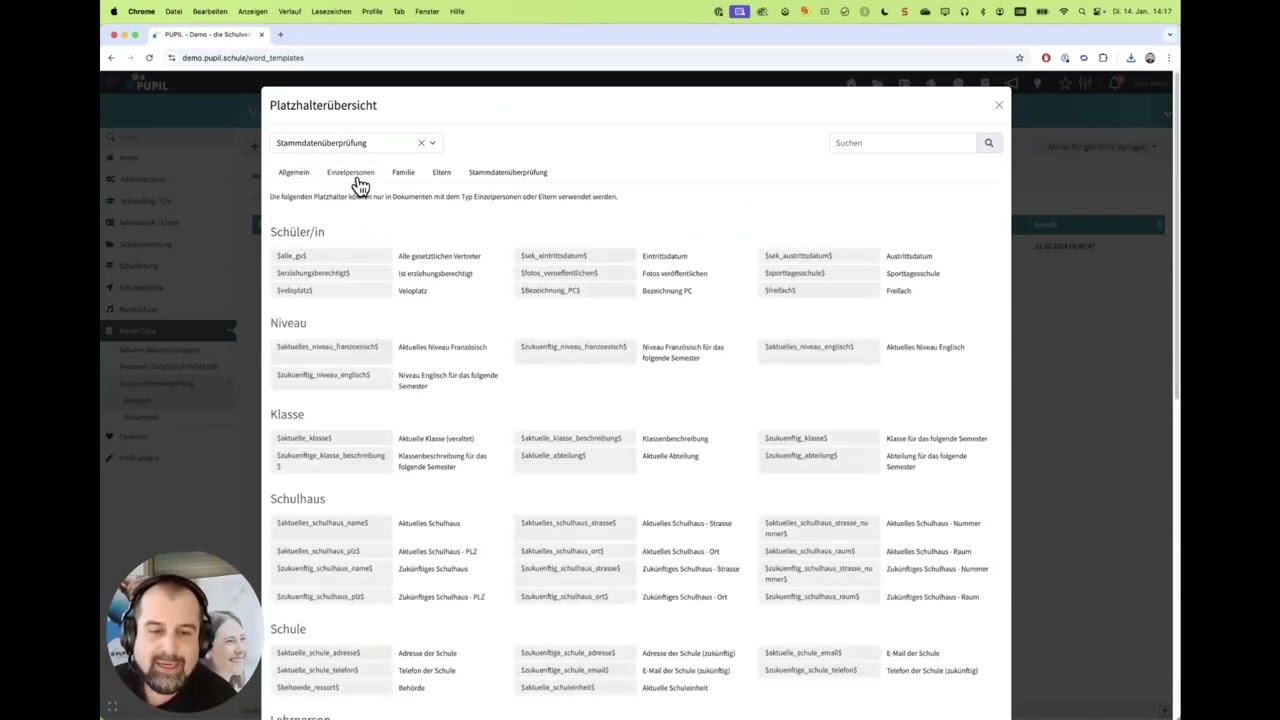Open the Verlauf menu in menu bar
1280x720 pixels.
289,12
